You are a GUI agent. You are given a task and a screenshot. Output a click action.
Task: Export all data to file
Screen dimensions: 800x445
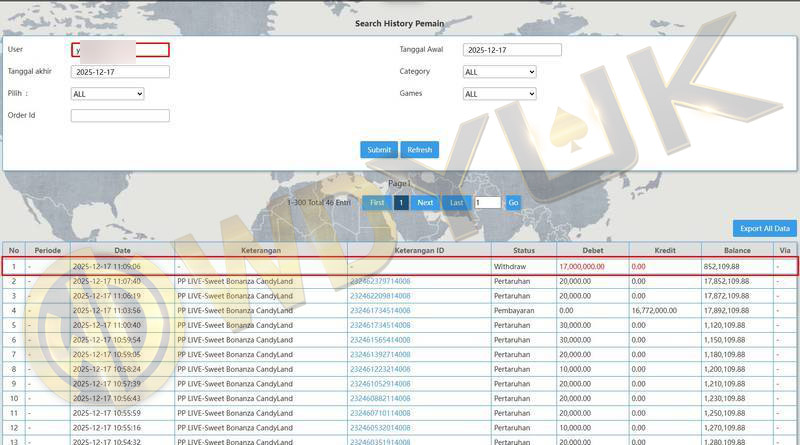(765, 228)
